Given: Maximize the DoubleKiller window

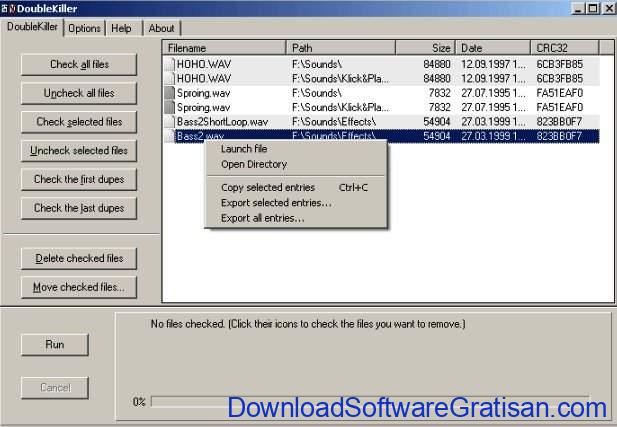Looking at the screenshot, I should (593, 8).
